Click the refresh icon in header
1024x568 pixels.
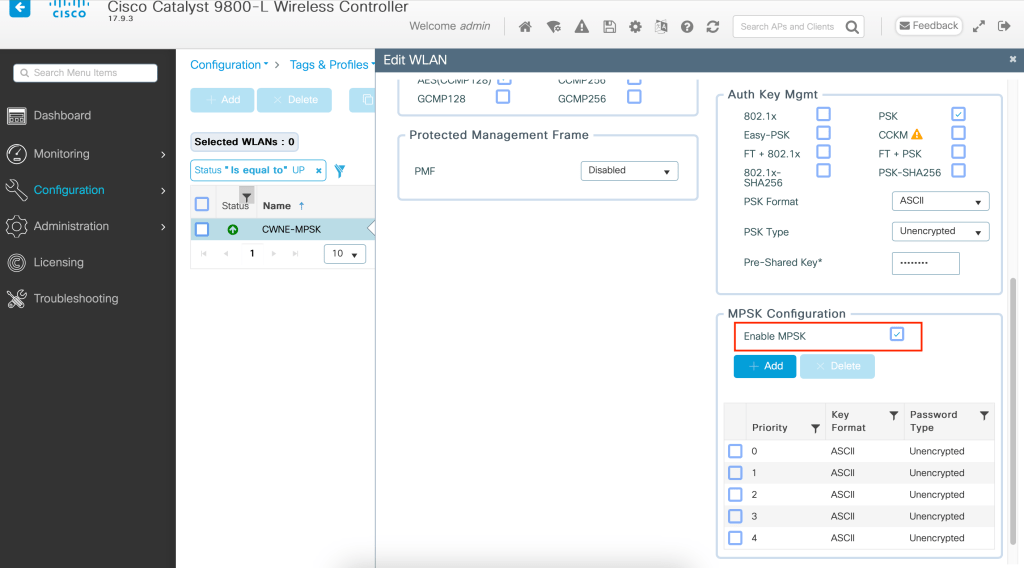click(x=713, y=27)
